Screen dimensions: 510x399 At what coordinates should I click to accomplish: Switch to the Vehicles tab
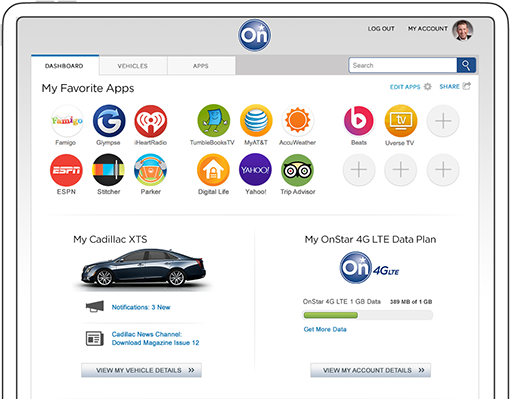click(133, 66)
